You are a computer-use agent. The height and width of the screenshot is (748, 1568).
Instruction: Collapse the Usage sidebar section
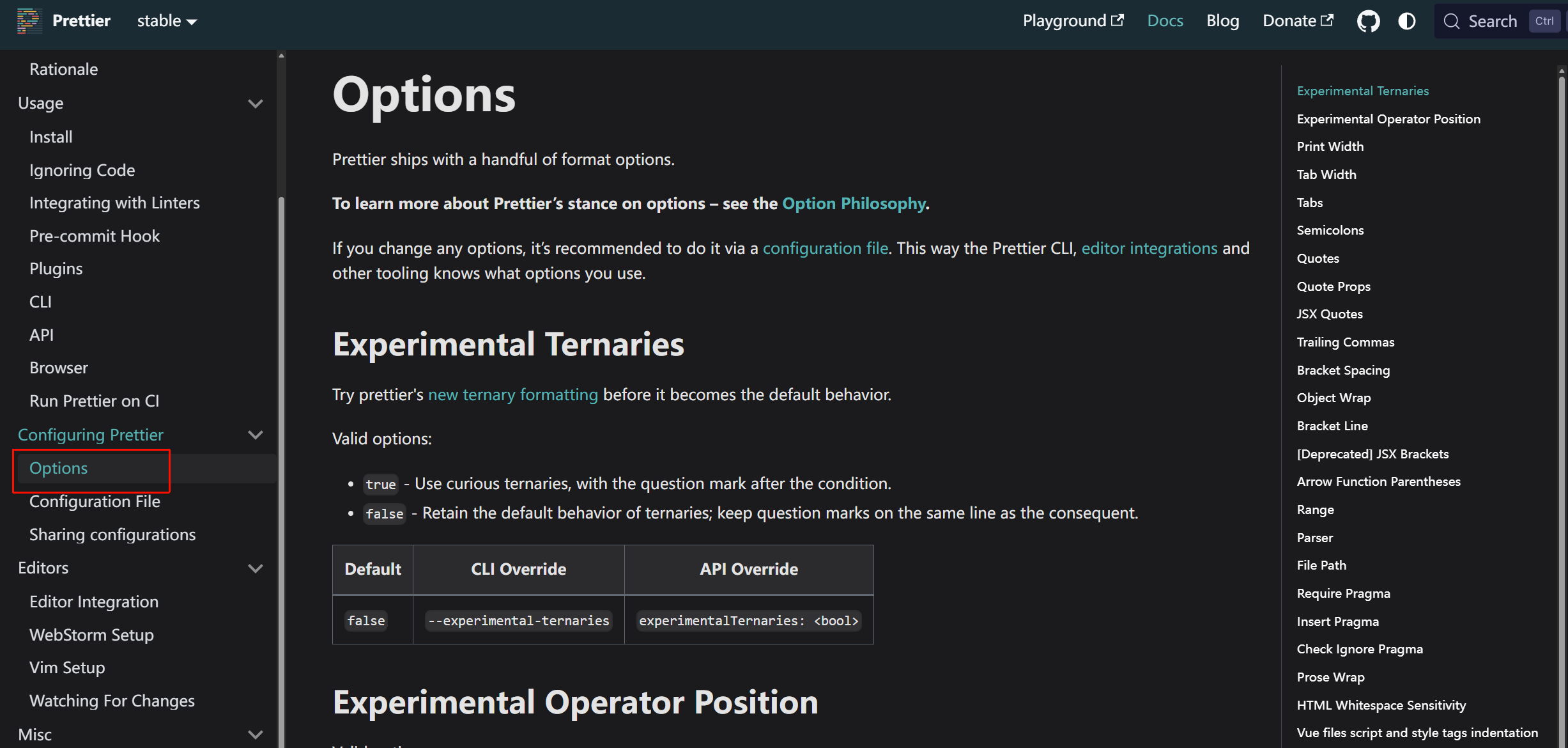click(256, 104)
